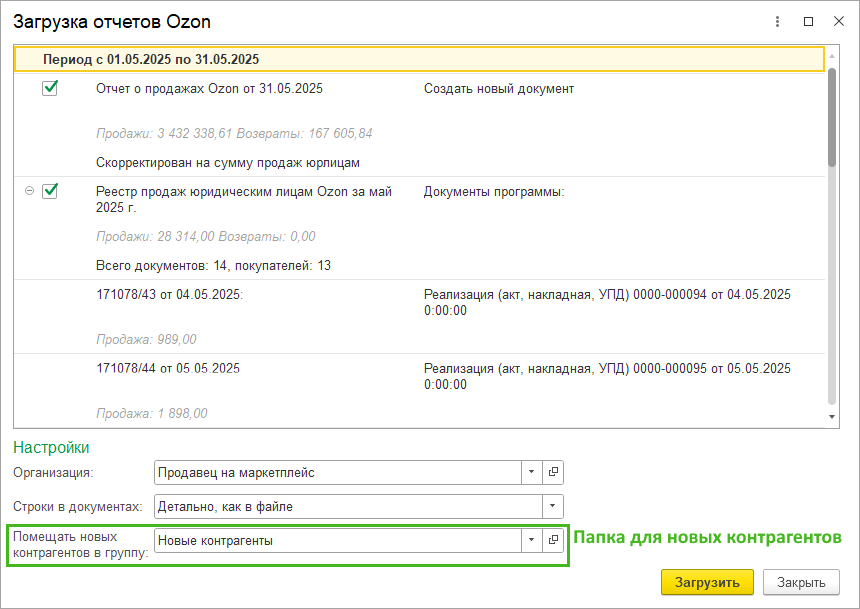Click the scroll down arrow of the list

832,417
